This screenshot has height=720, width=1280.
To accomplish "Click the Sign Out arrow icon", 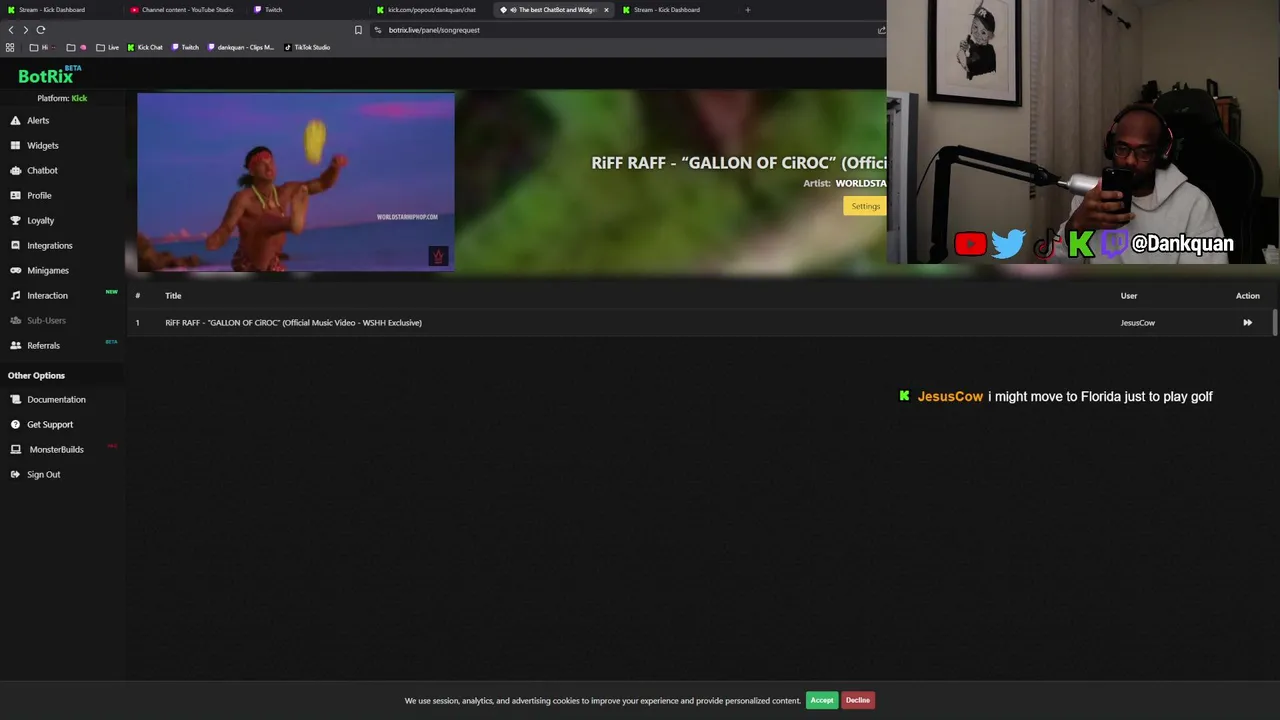I will (15, 474).
